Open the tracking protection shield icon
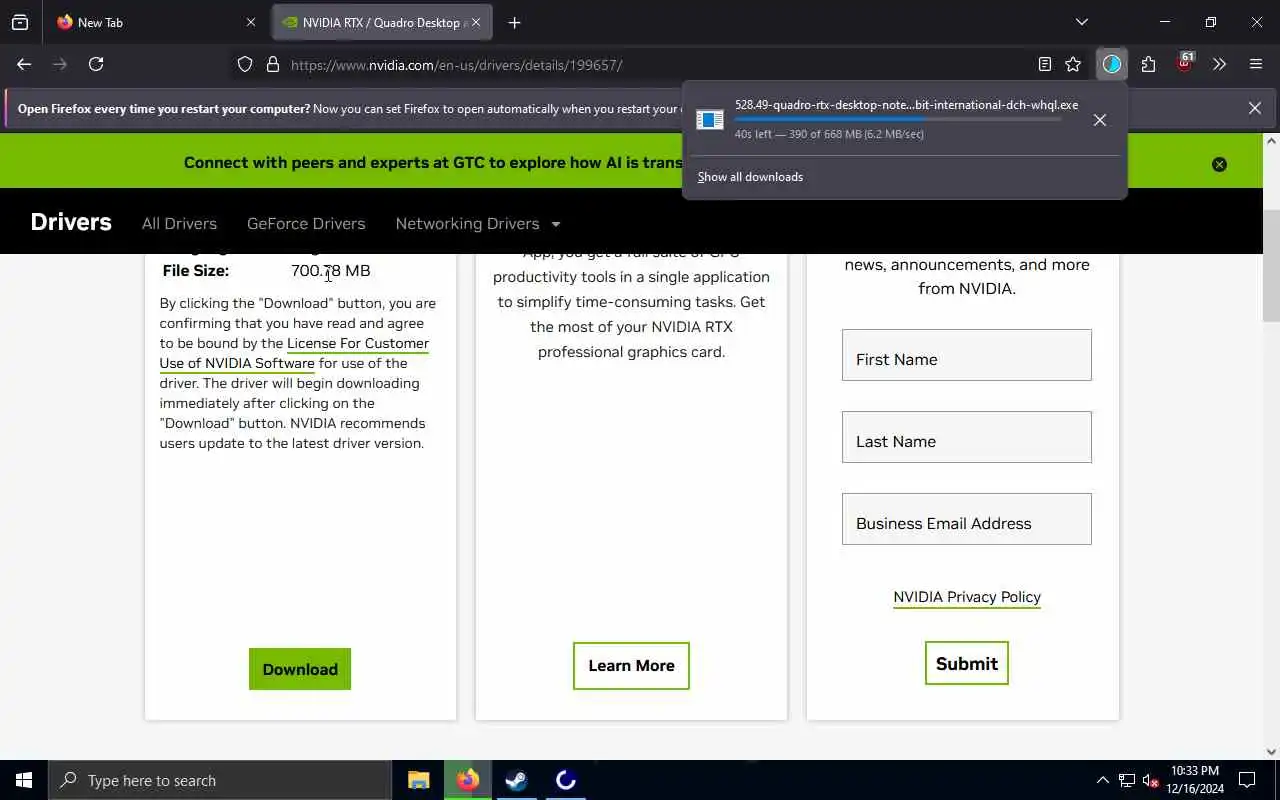The height and width of the screenshot is (800, 1280). pos(245,65)
